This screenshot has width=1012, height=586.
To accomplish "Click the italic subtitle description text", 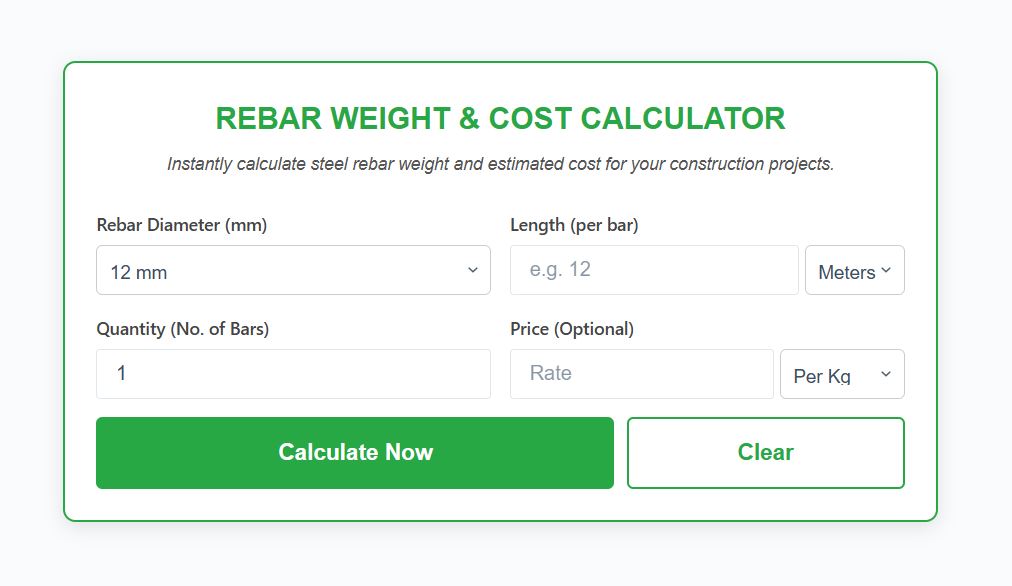I will coord(500,163).
